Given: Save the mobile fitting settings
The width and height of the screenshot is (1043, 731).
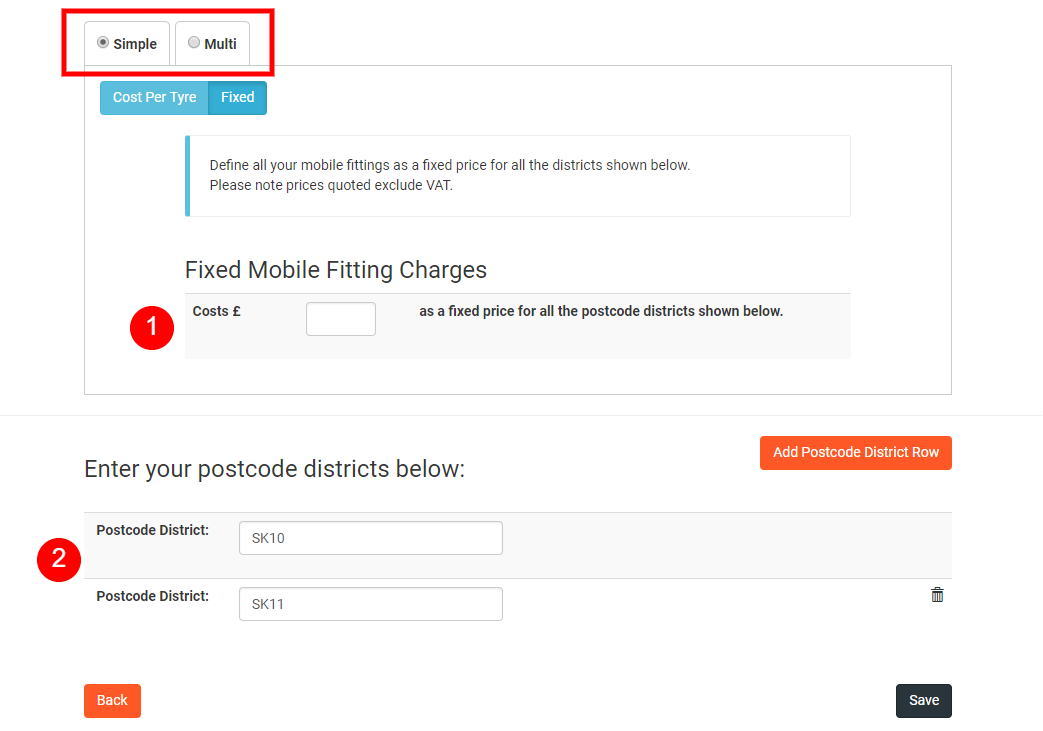Looking at the screenshot, I should [x=923, y=700].
